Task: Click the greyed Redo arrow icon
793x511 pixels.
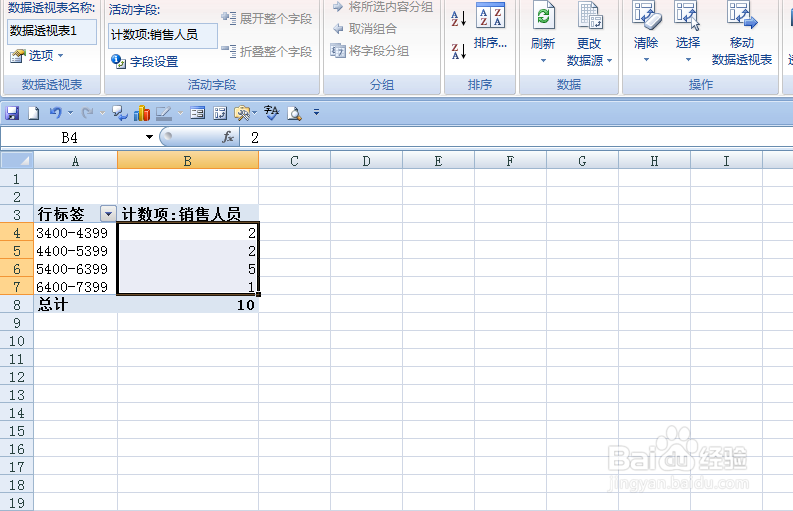Action: click(87, 112)
